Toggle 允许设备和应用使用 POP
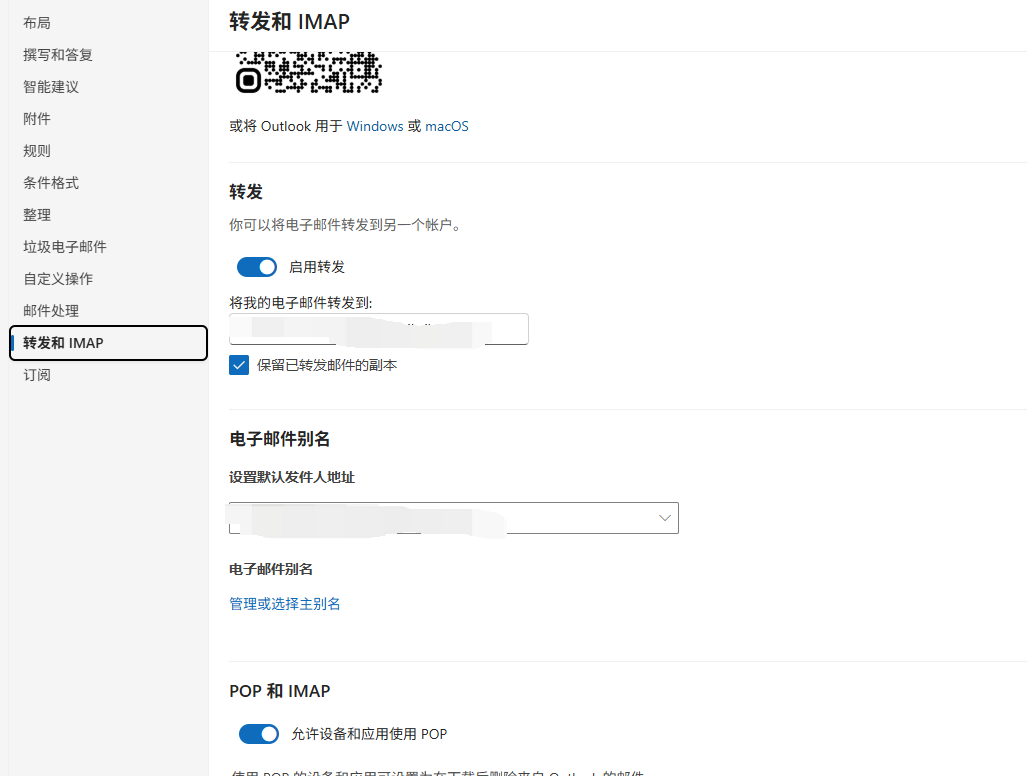This screenshot has height=776, width=1027. [258, 733]
